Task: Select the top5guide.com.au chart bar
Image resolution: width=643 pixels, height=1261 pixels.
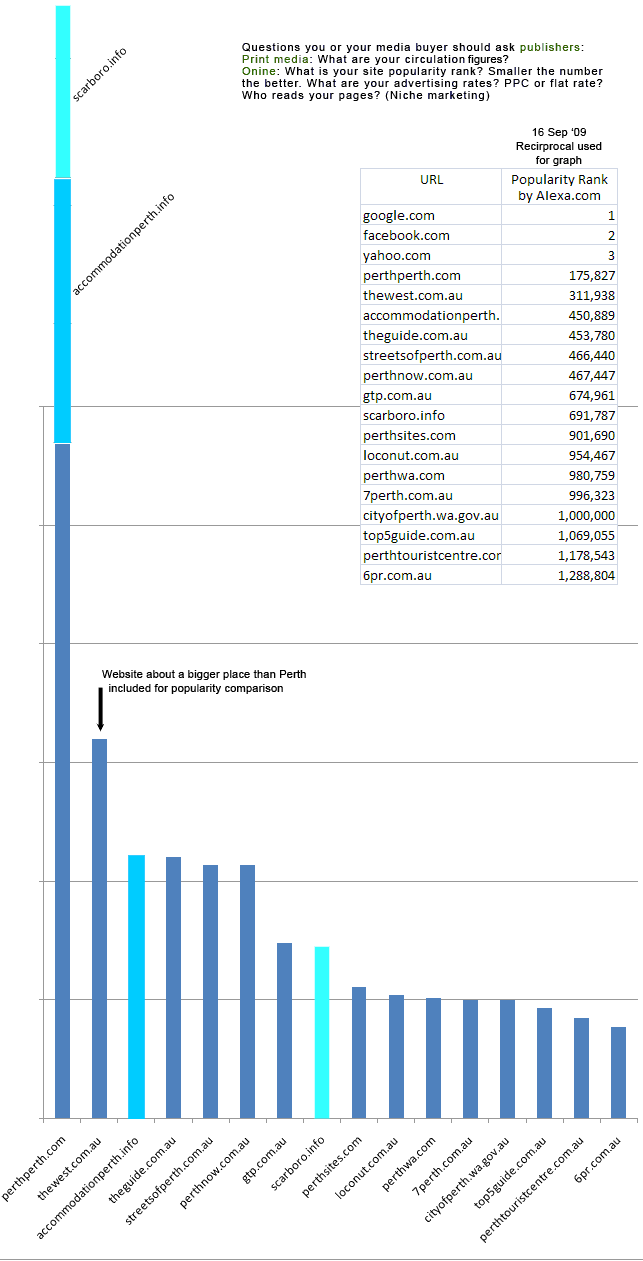Action: point(545,1063)
